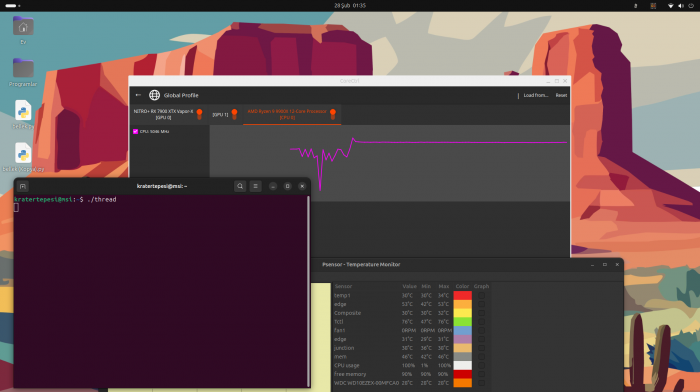Open the clock and calendar in top bar
The image size is (700, 392).
(x=350, y=6)
